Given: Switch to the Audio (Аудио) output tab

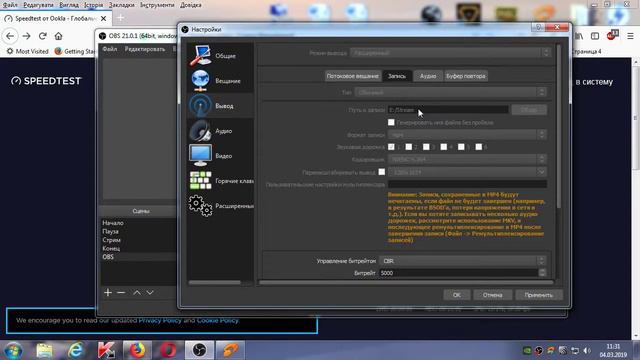Looking at the screenshot, I should pos(428,76).
